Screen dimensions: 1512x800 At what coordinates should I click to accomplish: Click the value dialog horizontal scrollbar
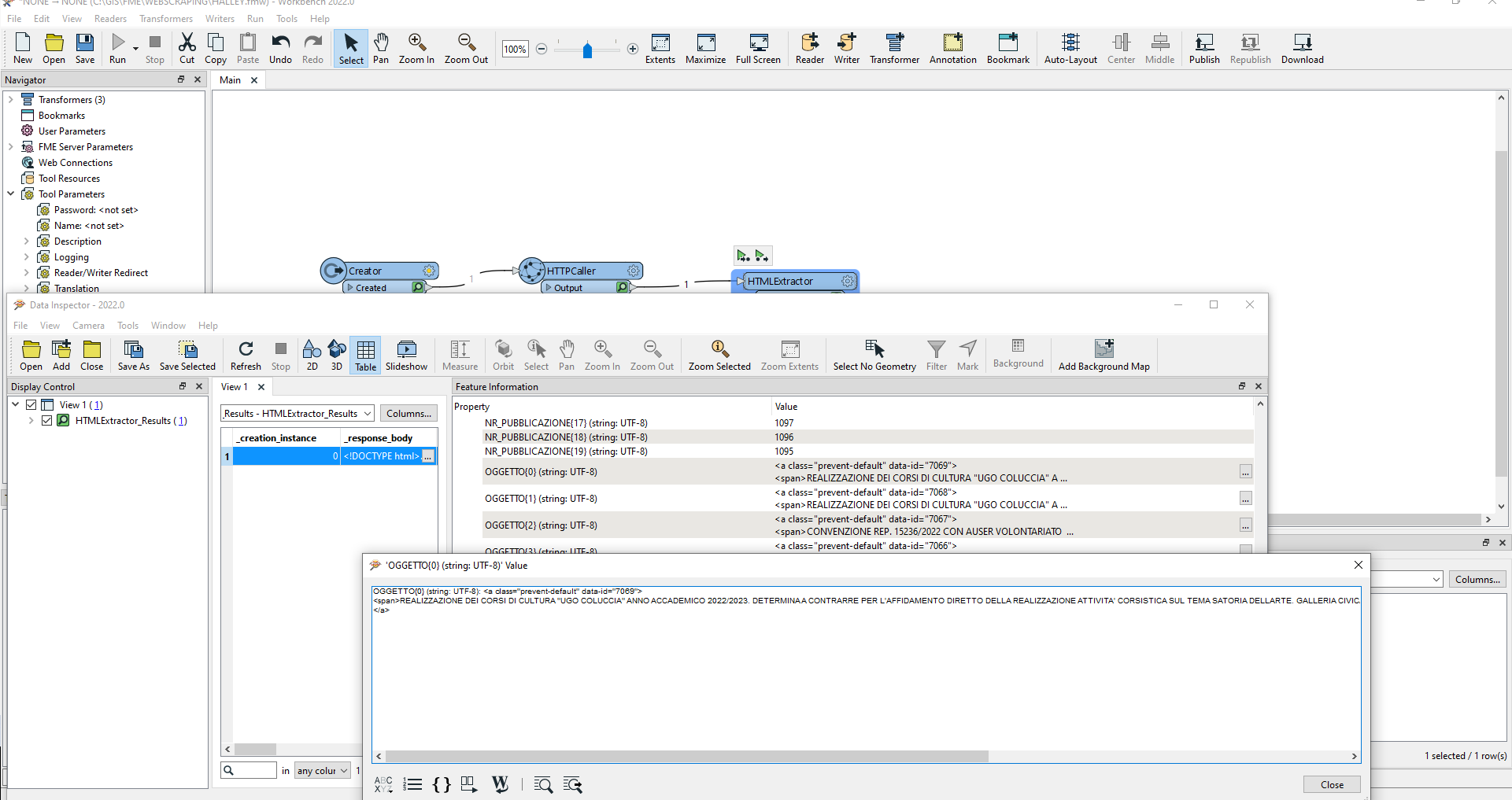coord(686,756)
